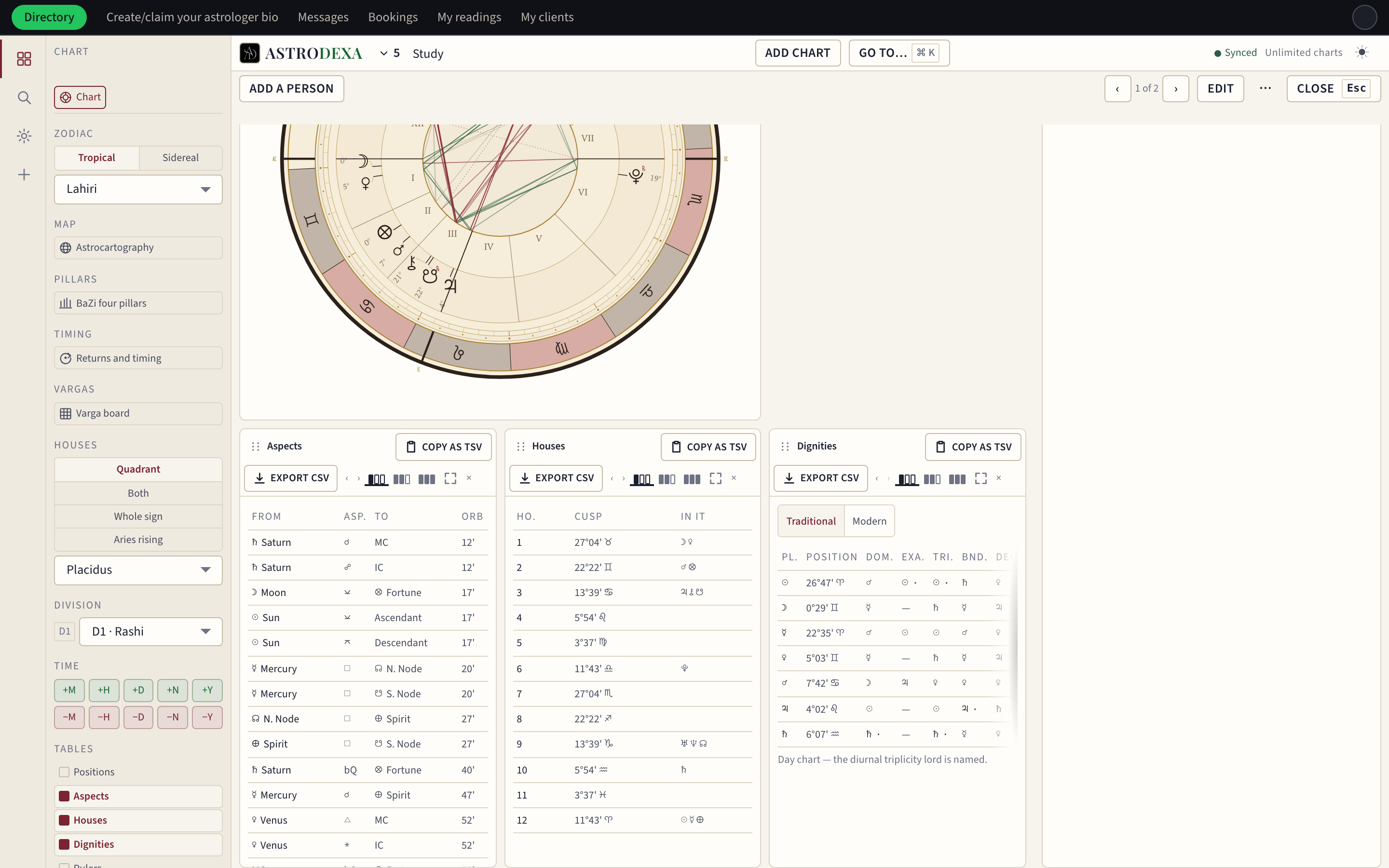Toggle the Houses table checkbox
The height and width of the screenshot is (868, 1389).
pos(64,820)
